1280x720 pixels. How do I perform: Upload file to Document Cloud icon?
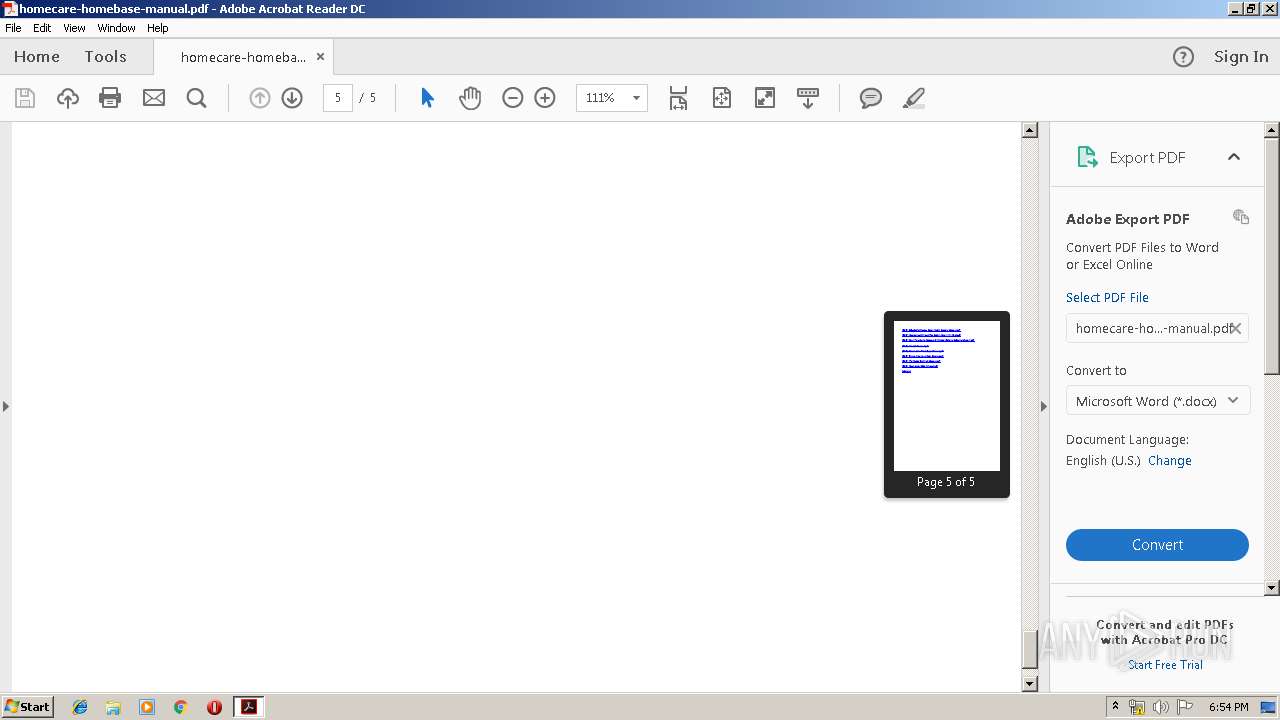(x=67, y=98)
